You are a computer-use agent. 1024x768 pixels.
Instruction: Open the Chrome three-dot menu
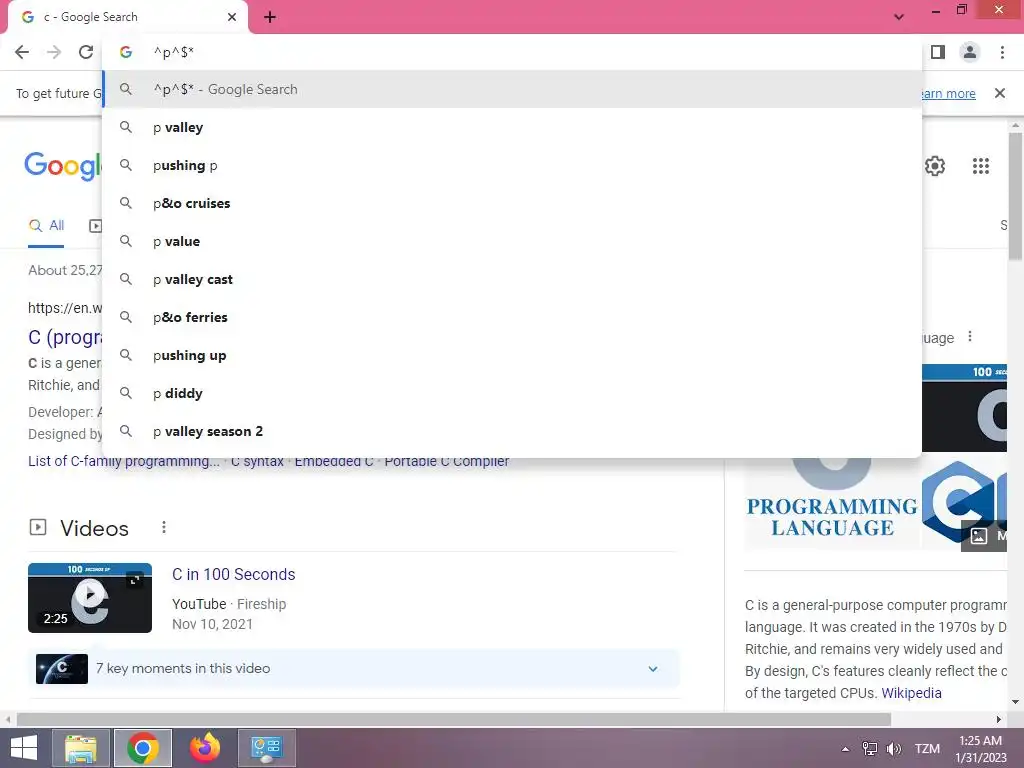(x=1002, y=52)
